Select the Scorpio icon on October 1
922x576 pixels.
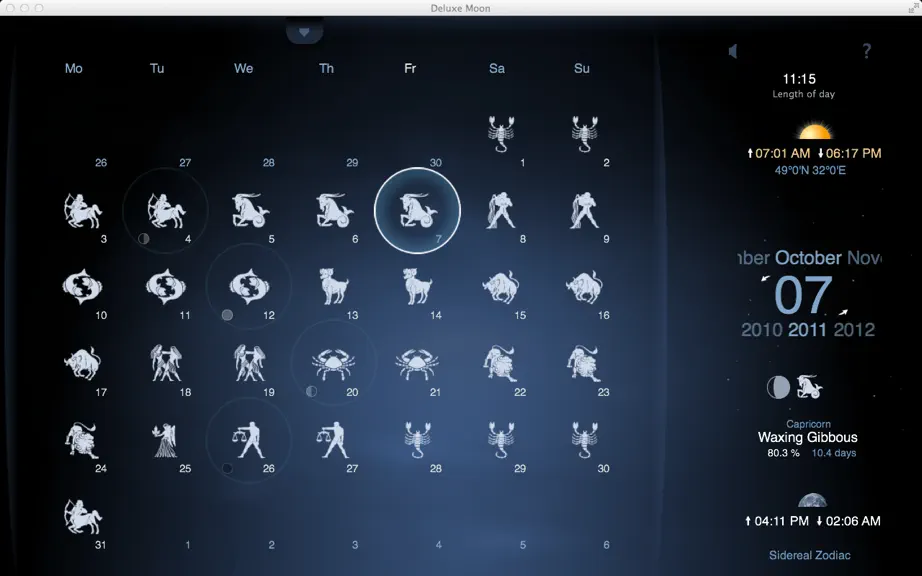(x=501, y=134)
